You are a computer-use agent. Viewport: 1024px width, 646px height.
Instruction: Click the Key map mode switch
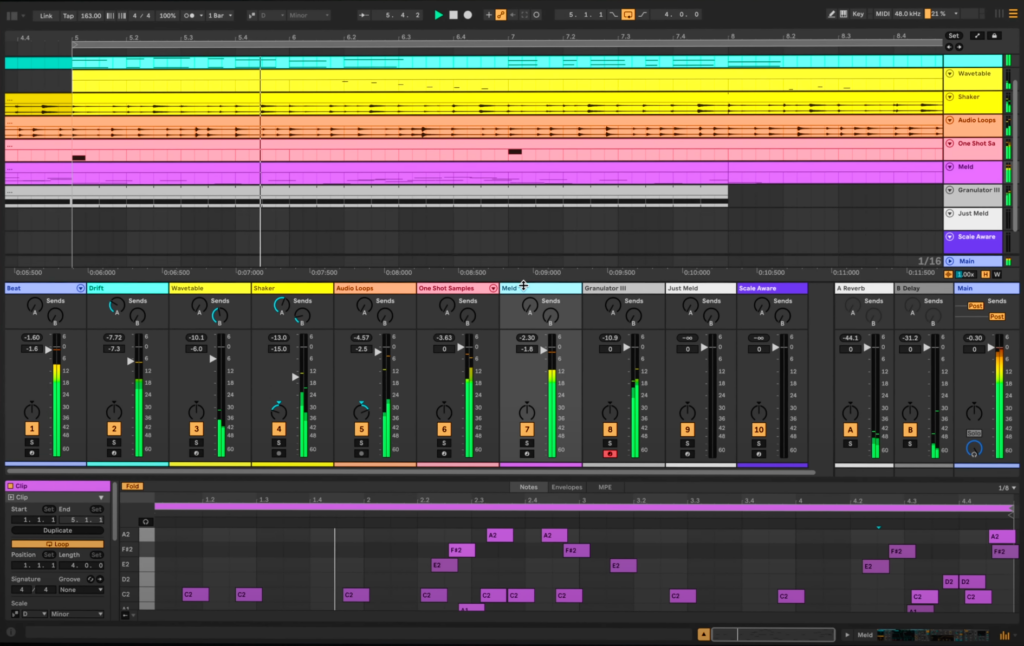pyautogui.click(x=858, y=14)
